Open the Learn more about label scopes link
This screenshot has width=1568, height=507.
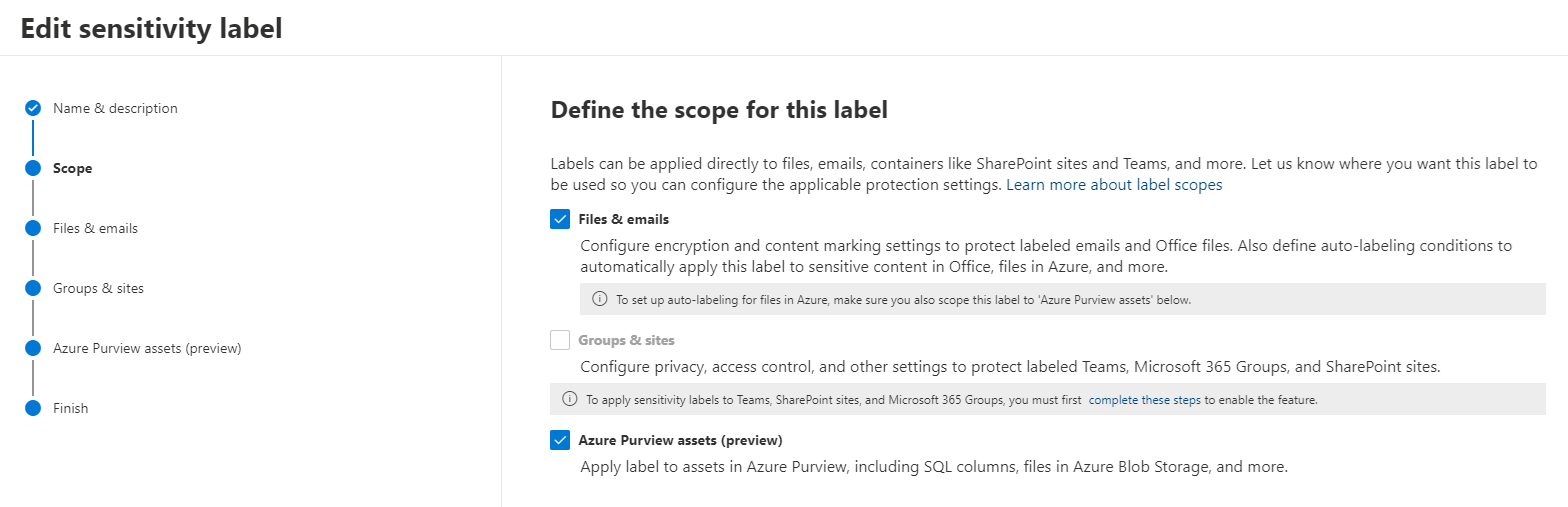click(x=1114, y=185)
